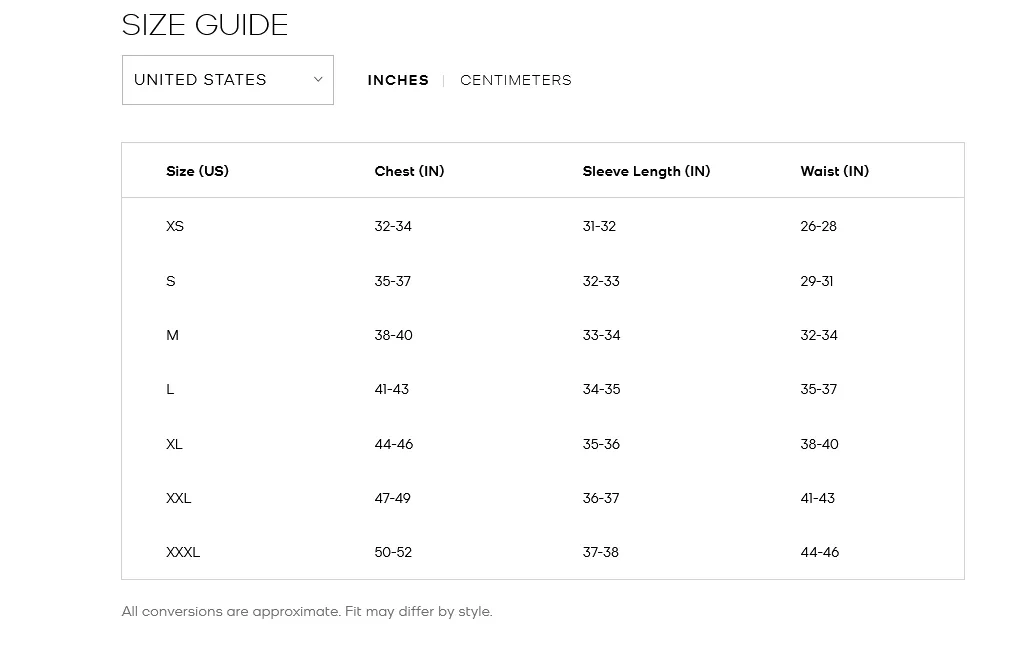Click the 44-46 waist measurement for XXXL
This screenshot has width=1033, height=672.
pyautogui.click(x=820, y=552)
